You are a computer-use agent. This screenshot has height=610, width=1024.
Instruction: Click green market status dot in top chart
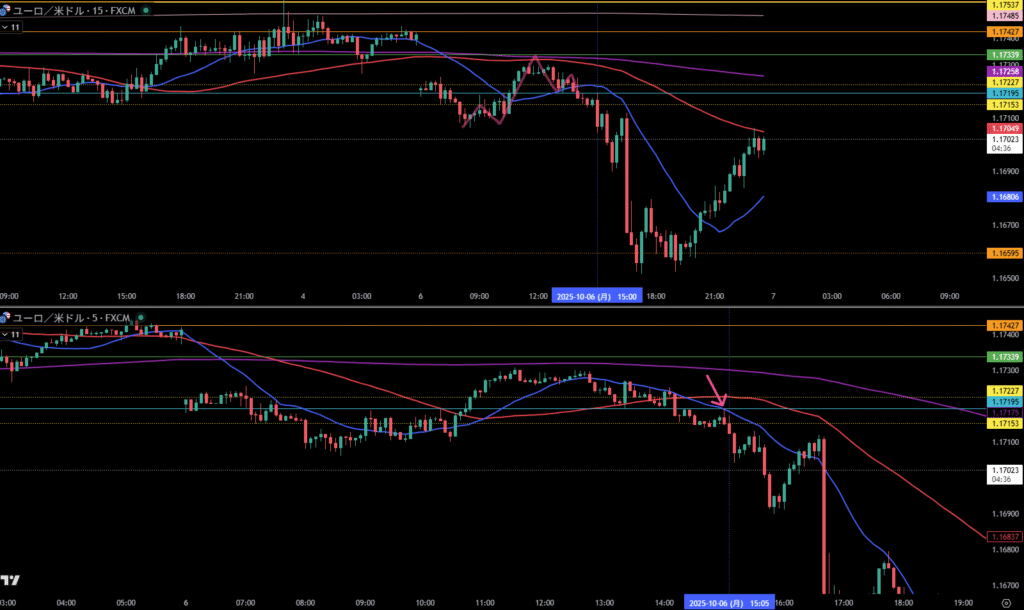pos(147,12)
